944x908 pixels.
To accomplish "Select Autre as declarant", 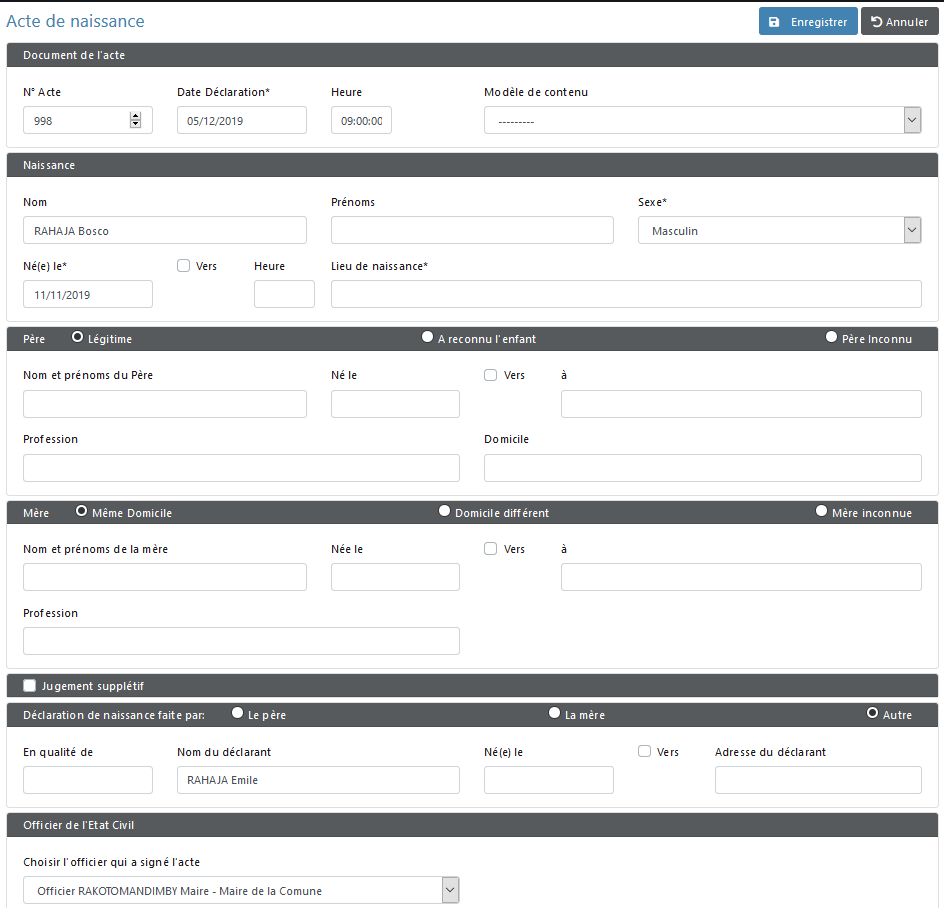I will click(872, 713).
